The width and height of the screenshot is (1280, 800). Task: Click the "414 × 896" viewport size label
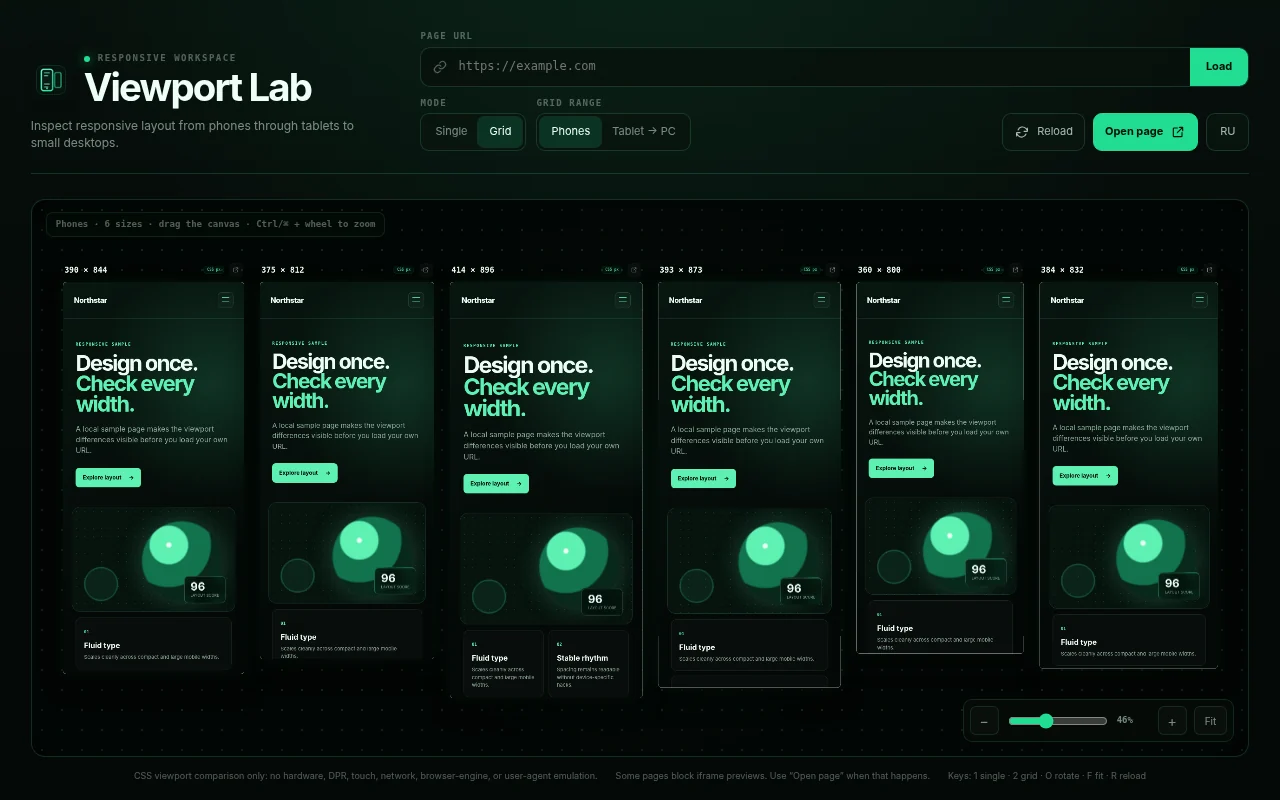tap(473, 270)
